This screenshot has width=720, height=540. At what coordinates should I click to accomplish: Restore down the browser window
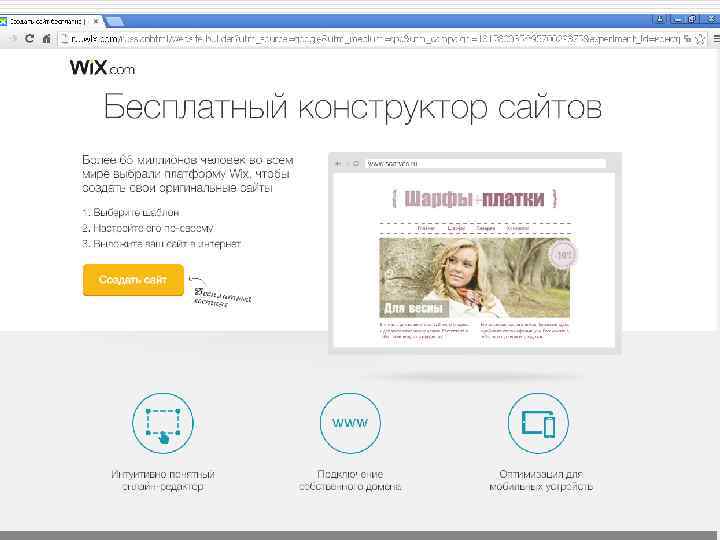click(692, 19)
